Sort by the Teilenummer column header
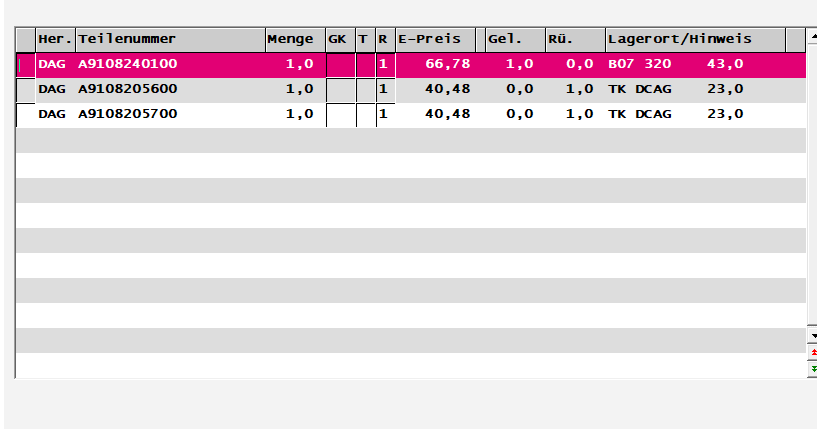 170,39
